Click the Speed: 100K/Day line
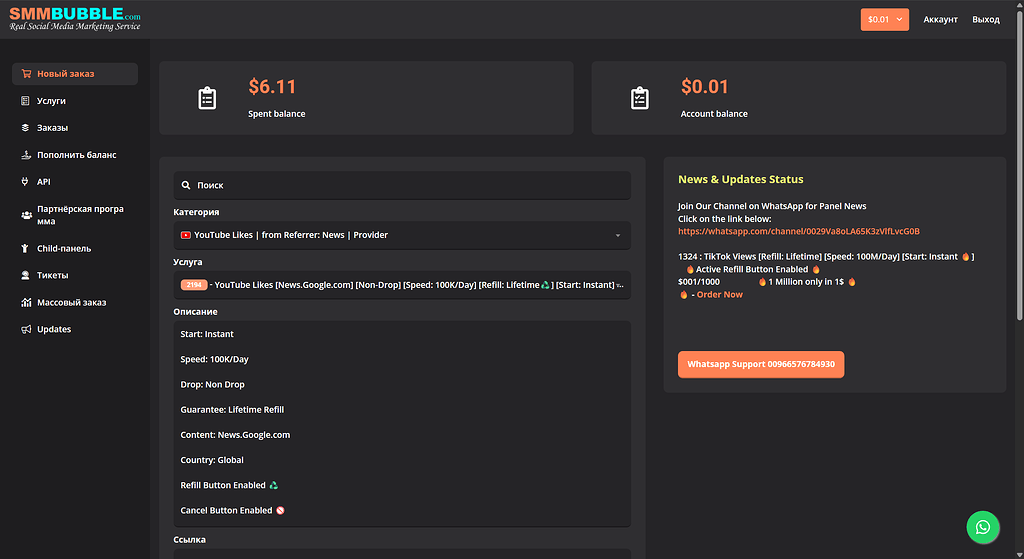 [x=214, y=359]
